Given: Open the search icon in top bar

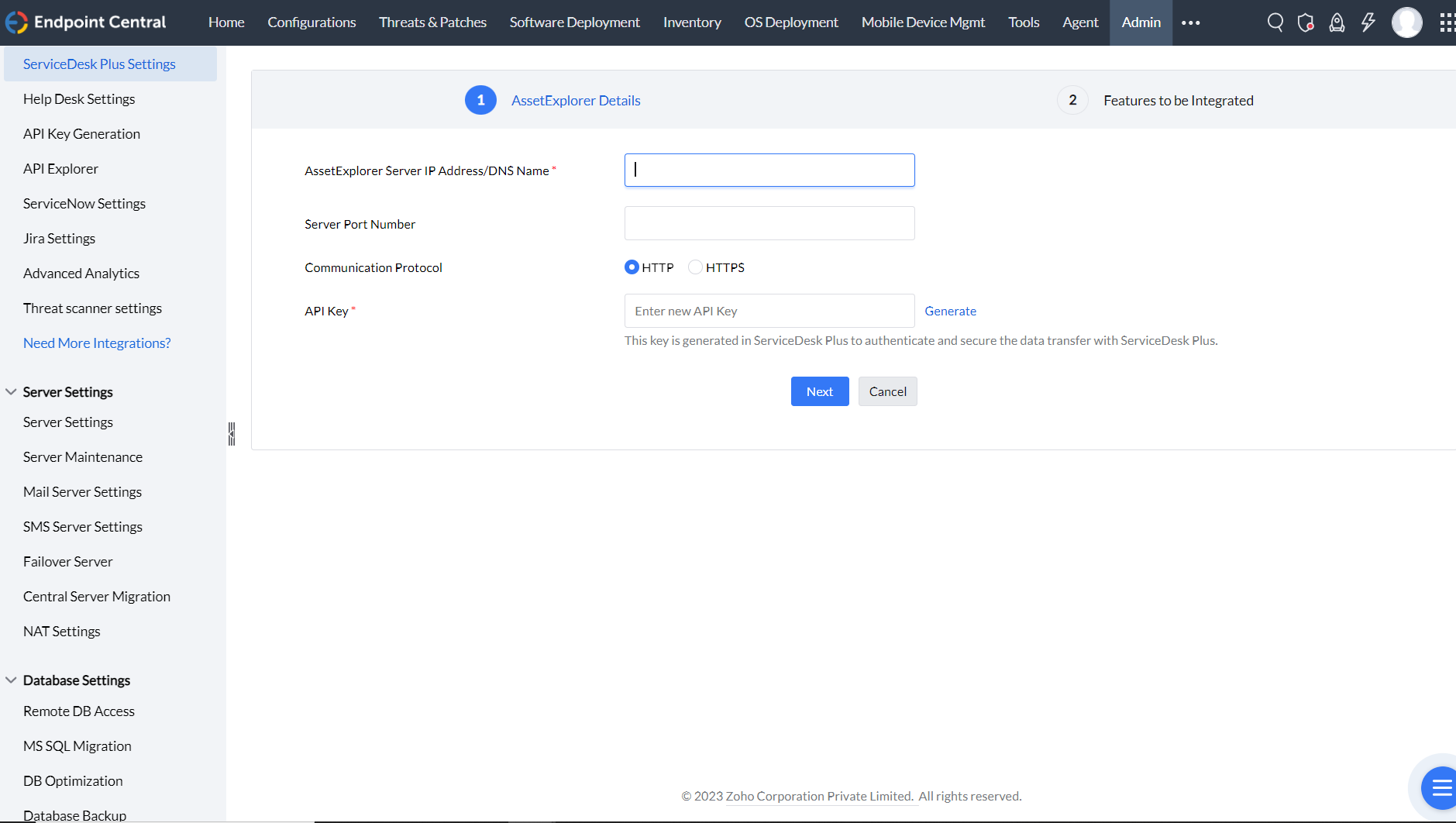Looking at the screenshot, I should coord(1275,22).
